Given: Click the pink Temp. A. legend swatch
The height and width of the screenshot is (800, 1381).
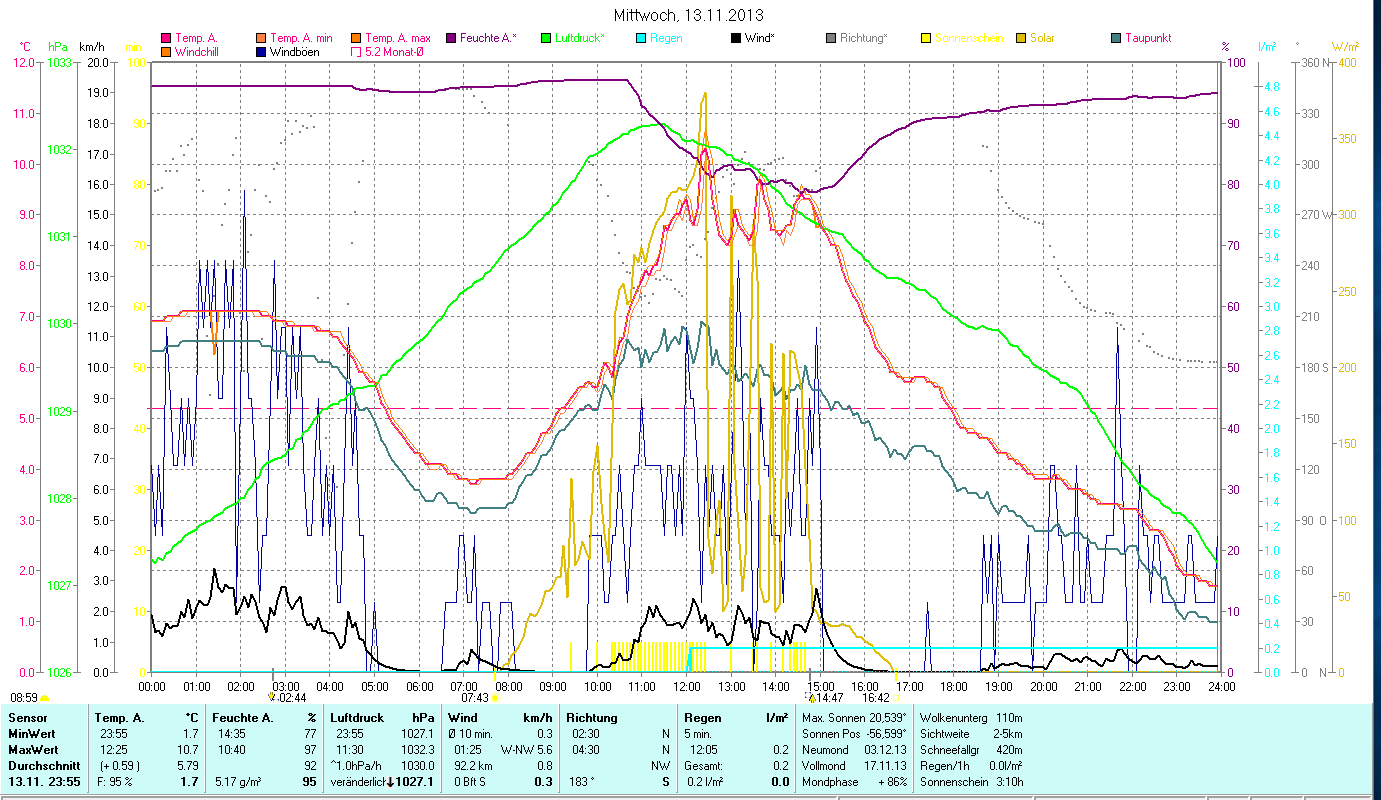Looking at the screenshot, I should tap(165, 38).
